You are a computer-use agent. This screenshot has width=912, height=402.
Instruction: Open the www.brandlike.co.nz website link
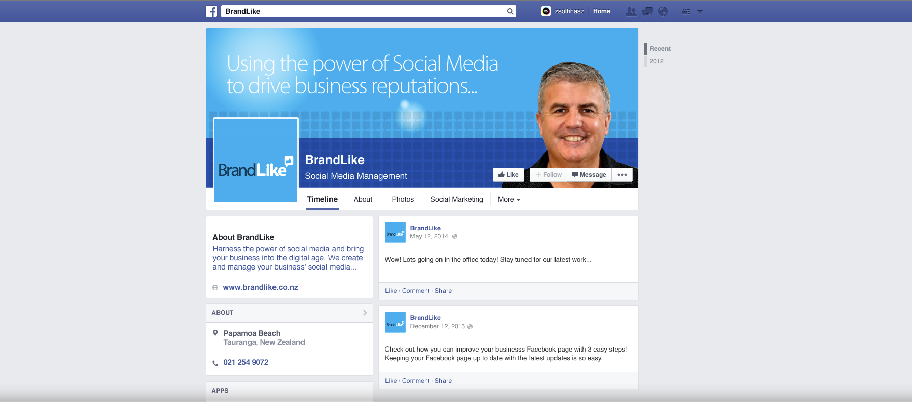[261, 287]
